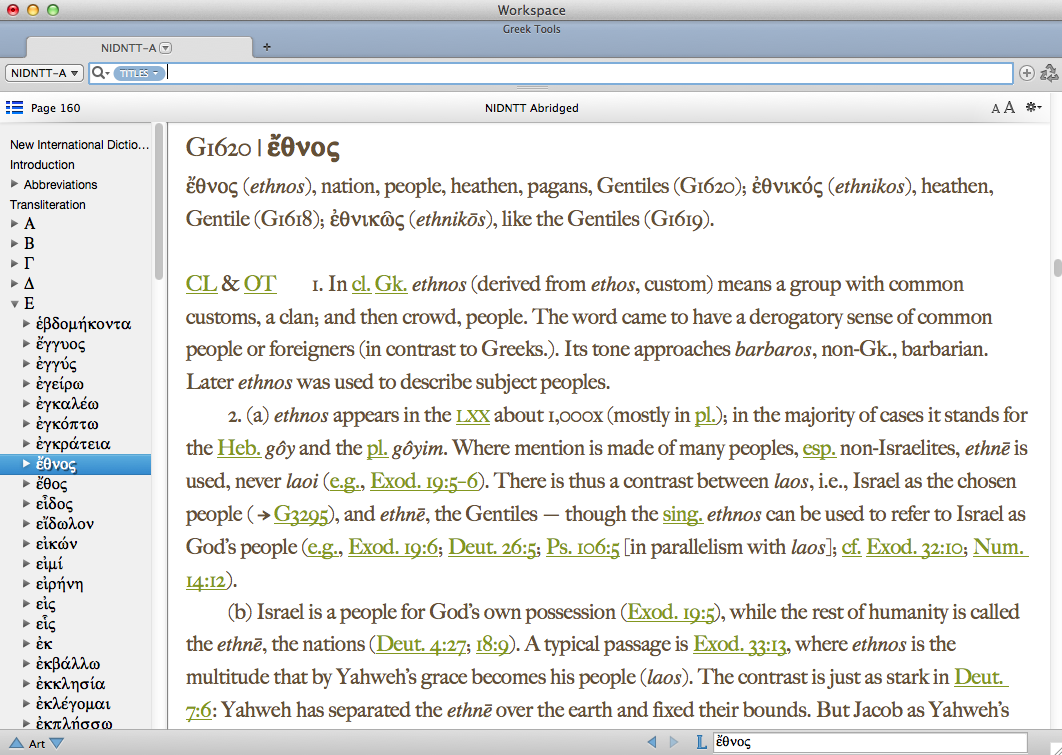Go to next article with down triangle
Screen dimensions: 1062x755
tap(58, 743)
